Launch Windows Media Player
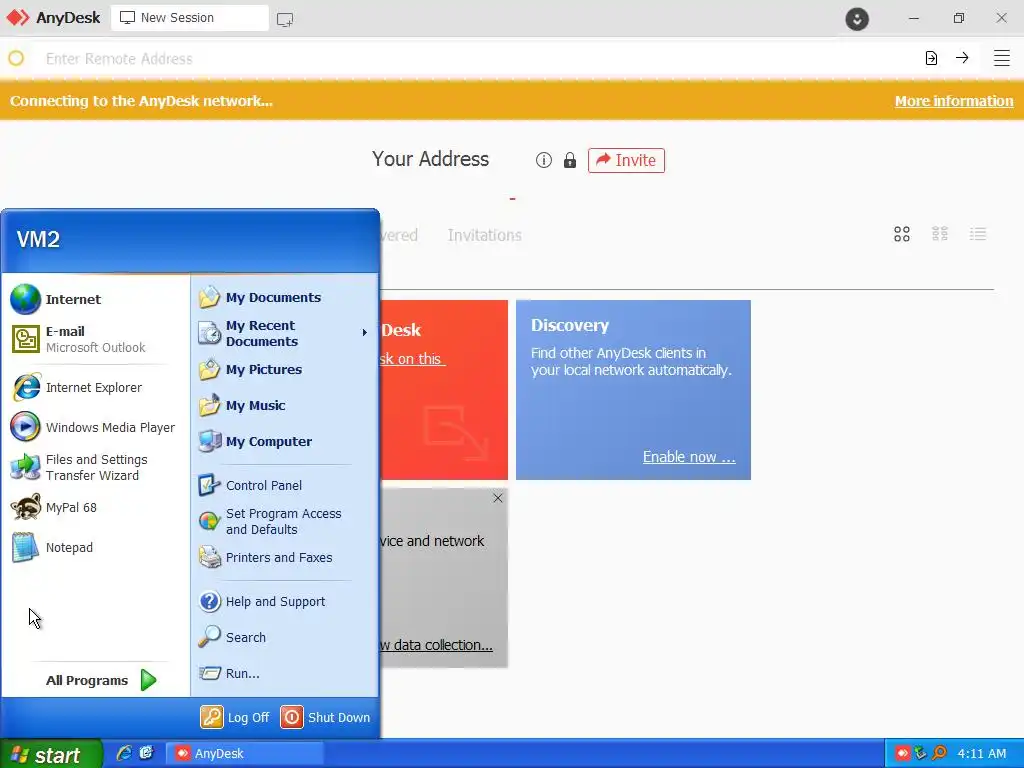Viewport: 1024px width, 768px height. (95, 427)
